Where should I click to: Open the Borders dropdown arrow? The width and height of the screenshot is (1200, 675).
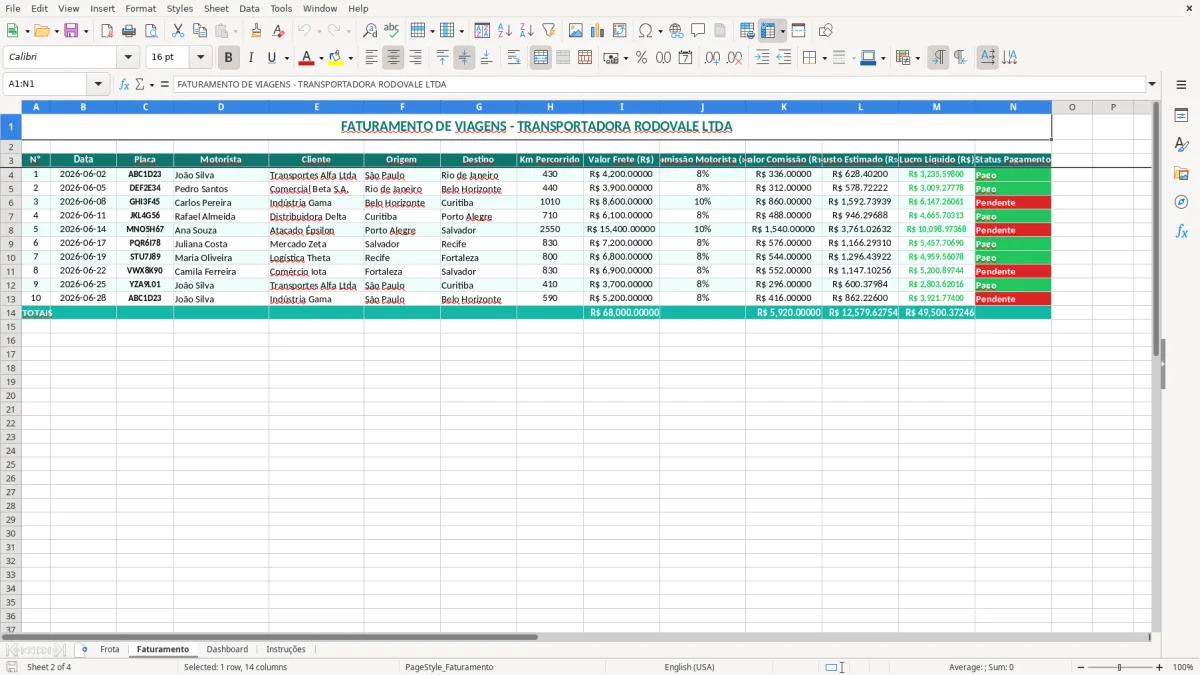tap(824, 58)
